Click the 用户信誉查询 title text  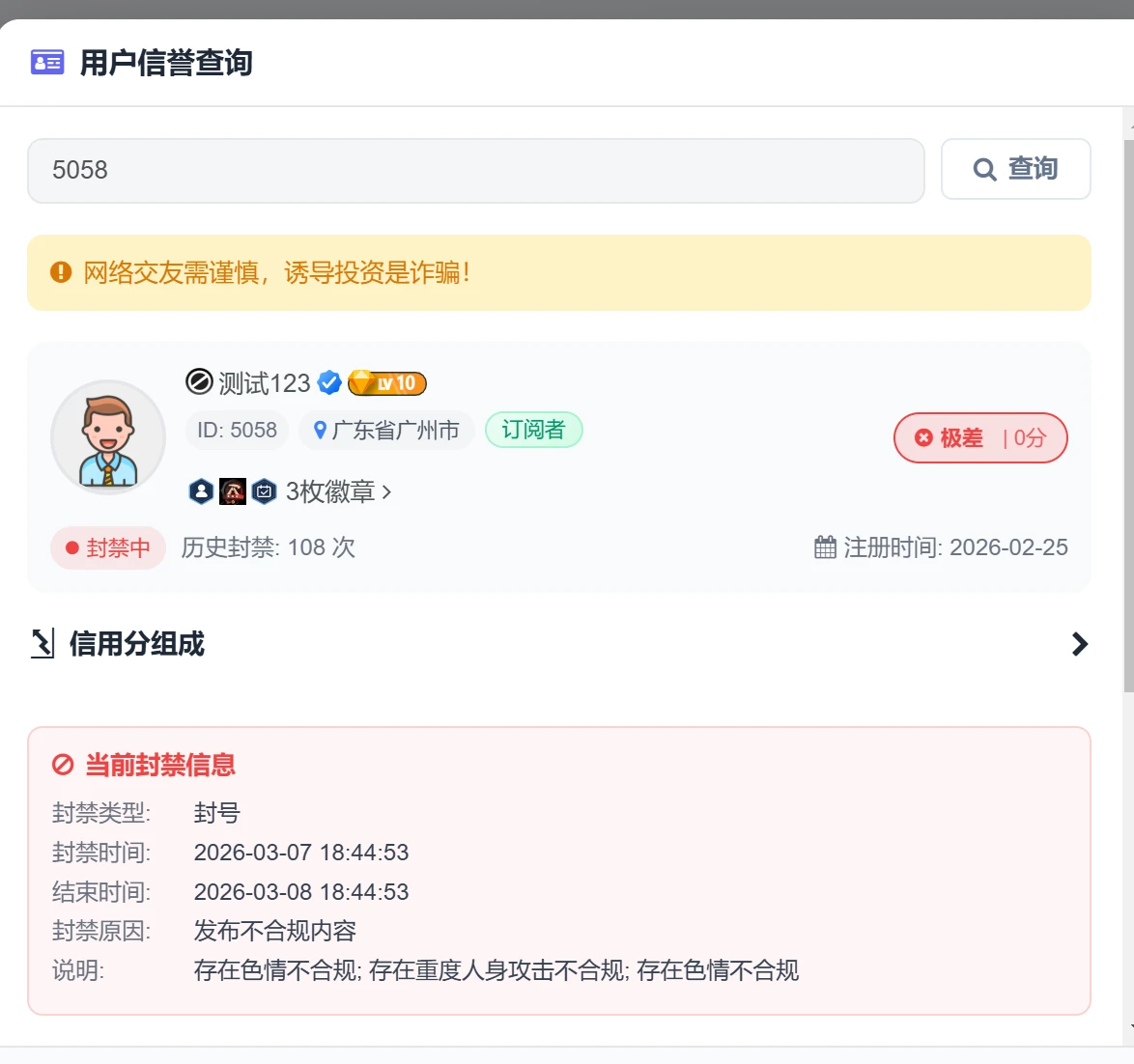click(165, 63)
